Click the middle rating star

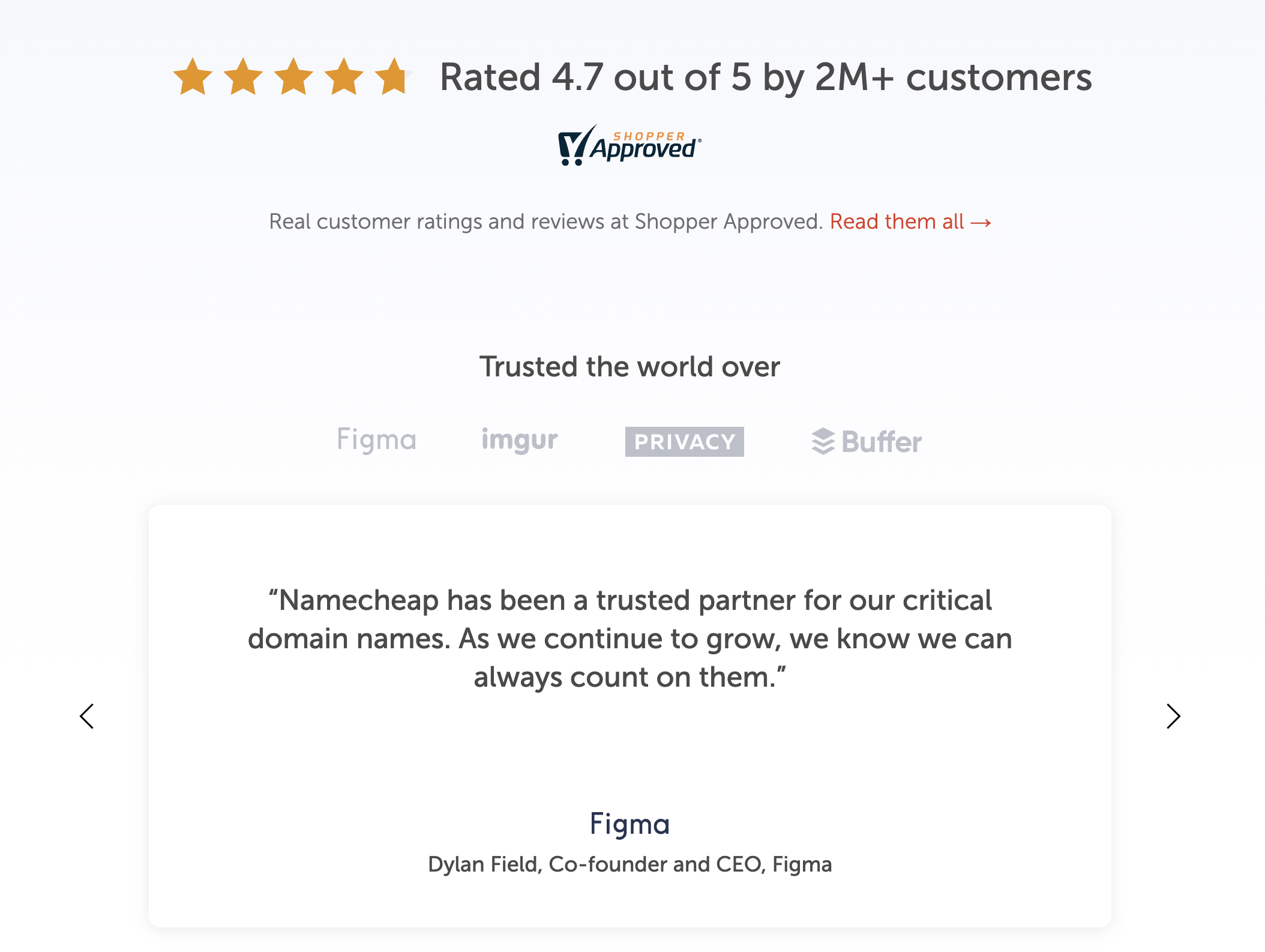(294, 77)
